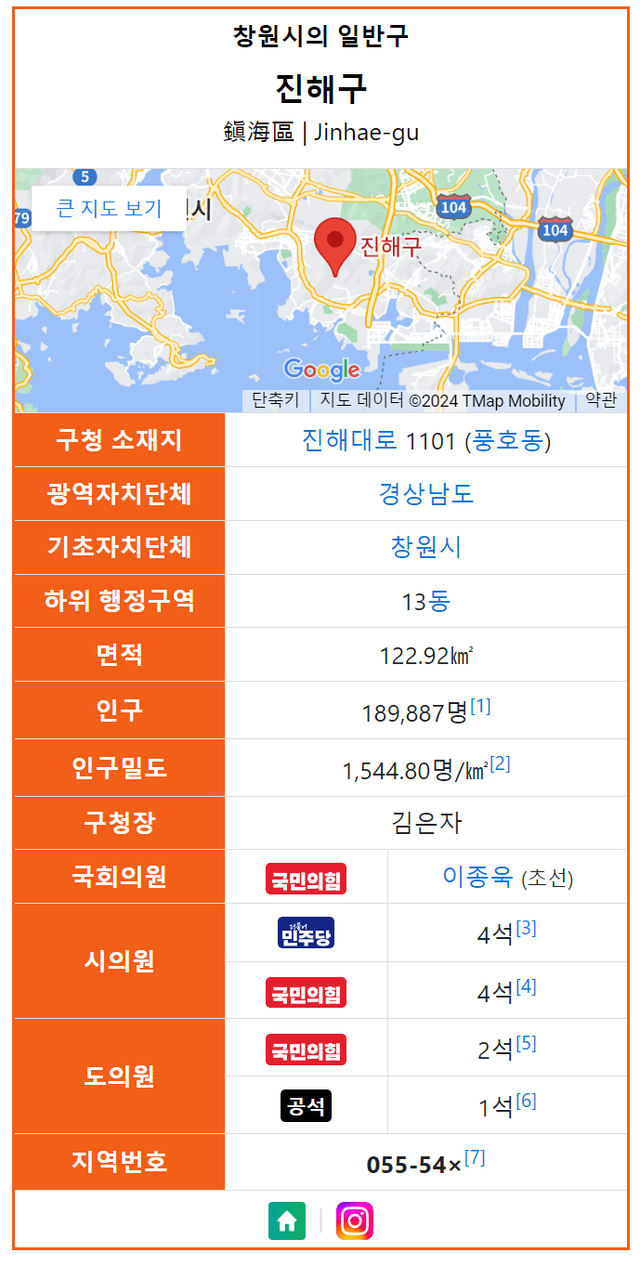The image size is (640, 1264).
Task: Click the green home icon
Action: click(287, 1221)
